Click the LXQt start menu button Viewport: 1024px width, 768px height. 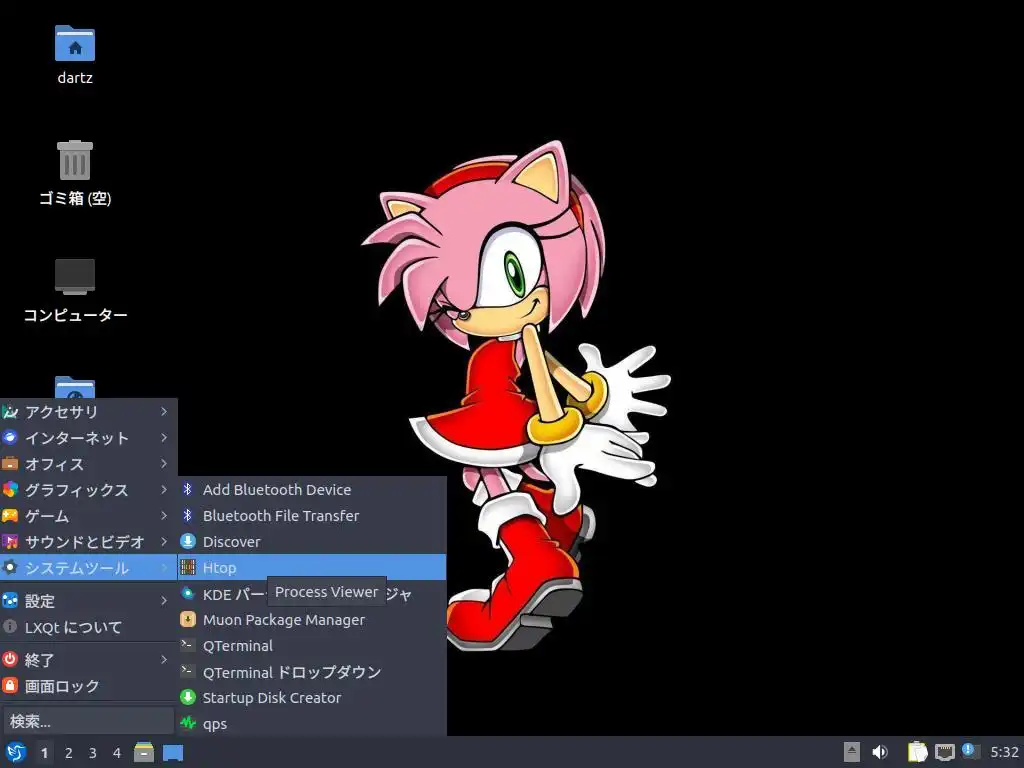click(15, 752)
